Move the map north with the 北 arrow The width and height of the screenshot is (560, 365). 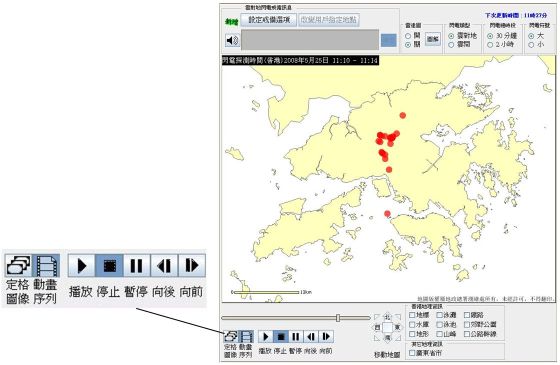(387, 317)
